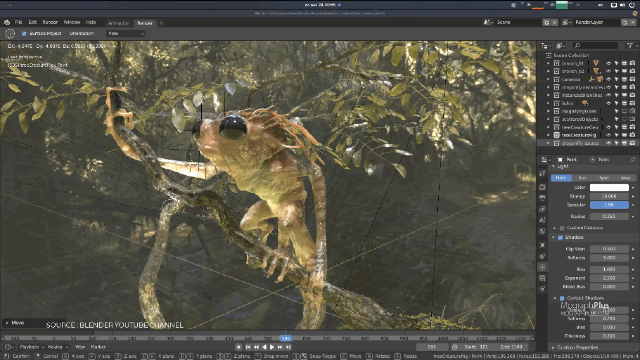
Task: Open the Render menu
Action: coord(50,22)
